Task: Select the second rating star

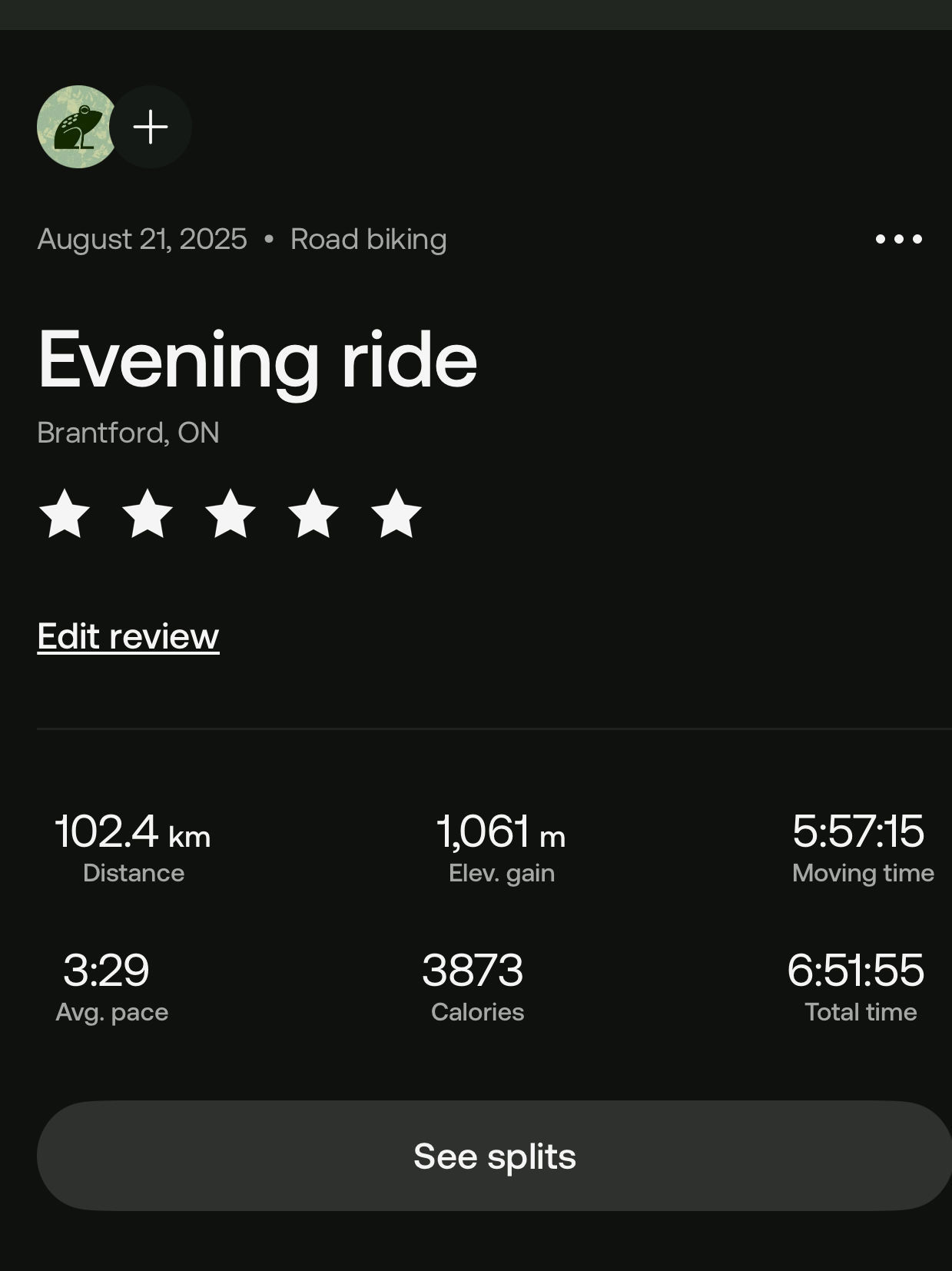Action: pos(148,513)
